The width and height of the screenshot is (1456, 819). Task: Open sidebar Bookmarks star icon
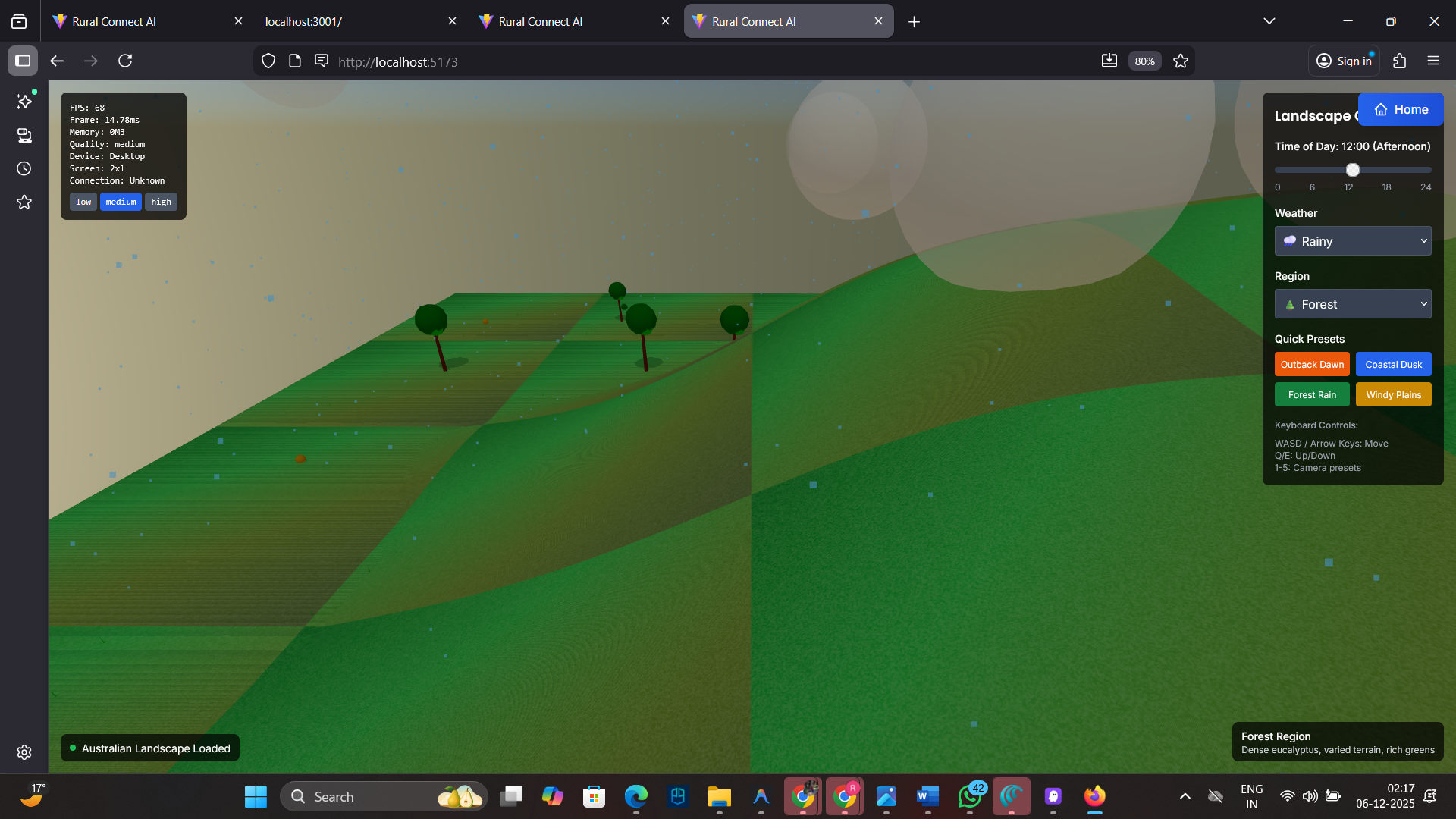coord(24,202)
